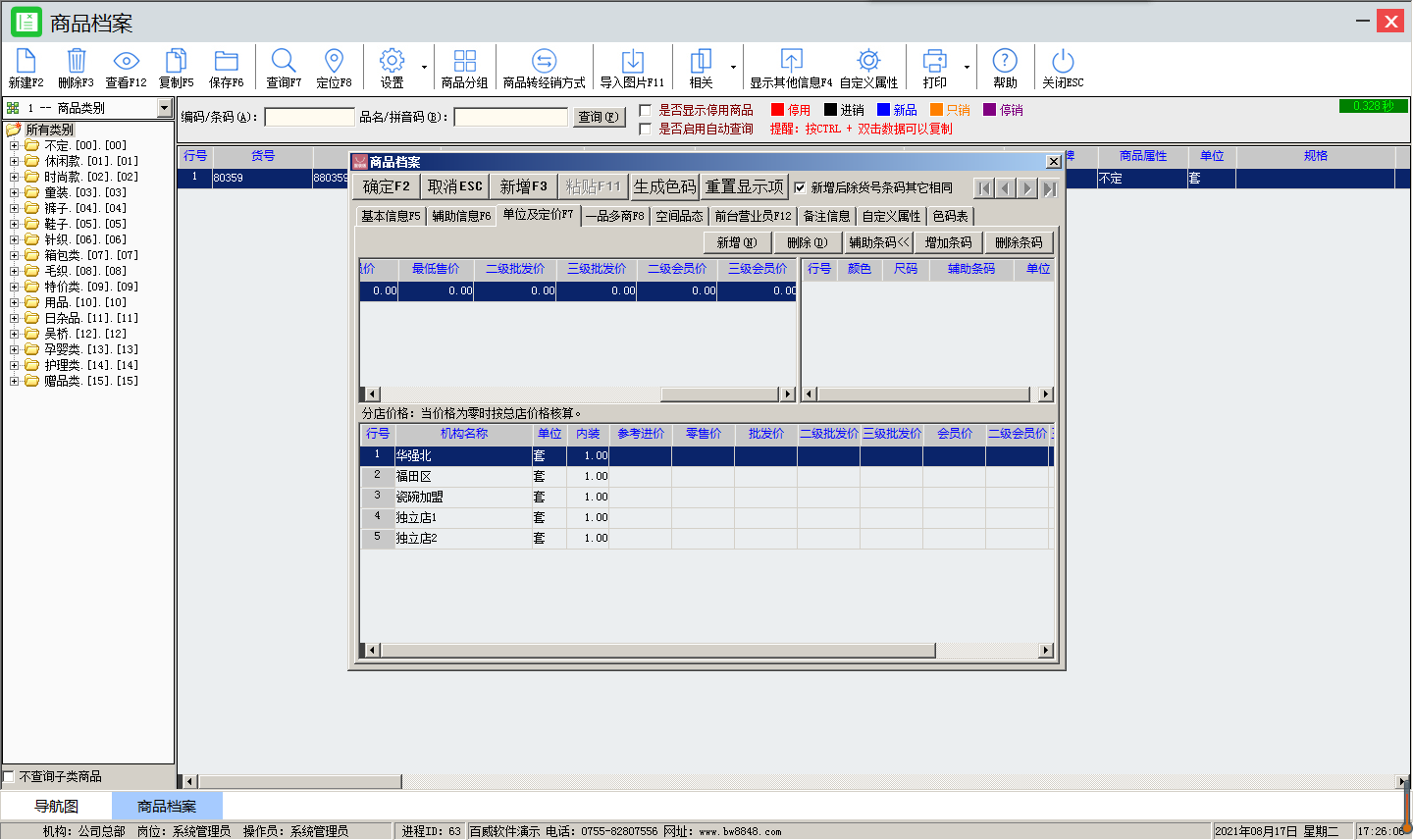This screenshot has width=1413, height=840.
Task: Open 商品分组 grouping icon
Action: [x=464, y=62]
